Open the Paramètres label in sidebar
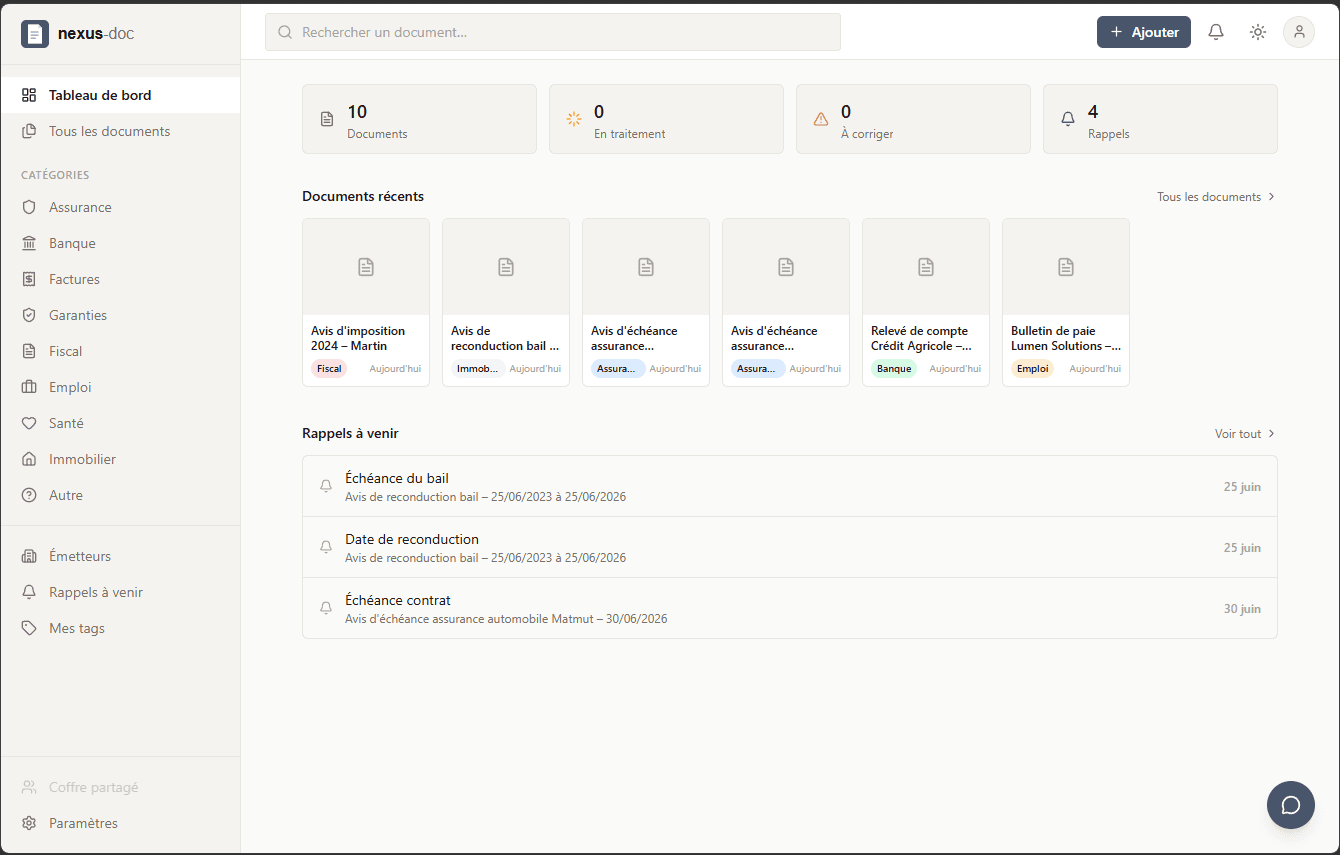The width and height of the screenshot is (1340, 855). pos(83,823)
